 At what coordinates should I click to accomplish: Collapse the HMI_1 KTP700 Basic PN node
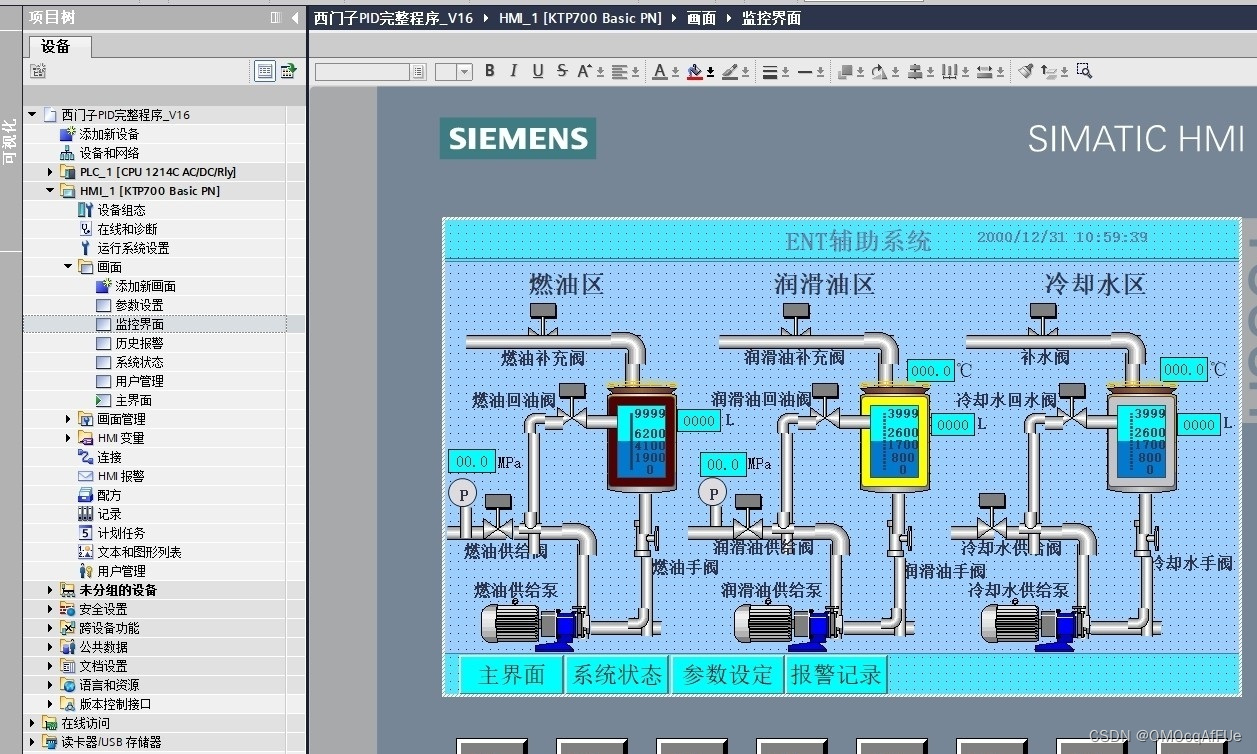(50, 191)
